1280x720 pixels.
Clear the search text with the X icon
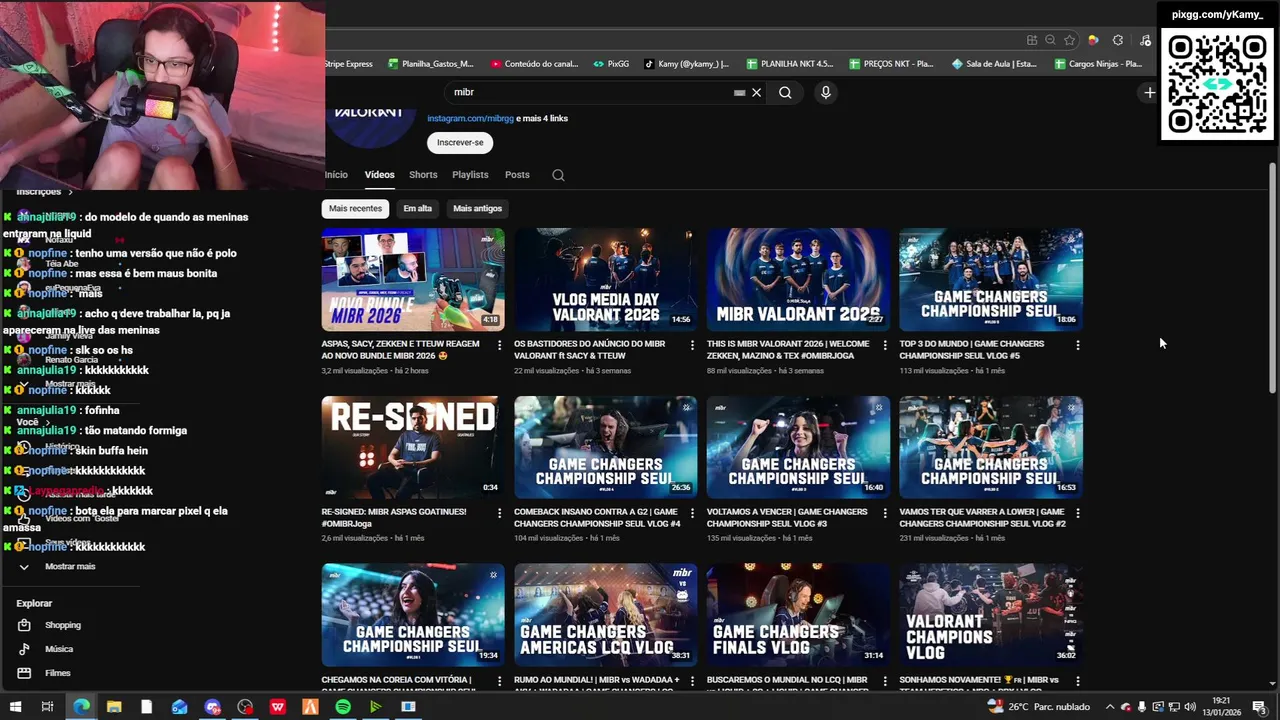click(x=757, y=92)
